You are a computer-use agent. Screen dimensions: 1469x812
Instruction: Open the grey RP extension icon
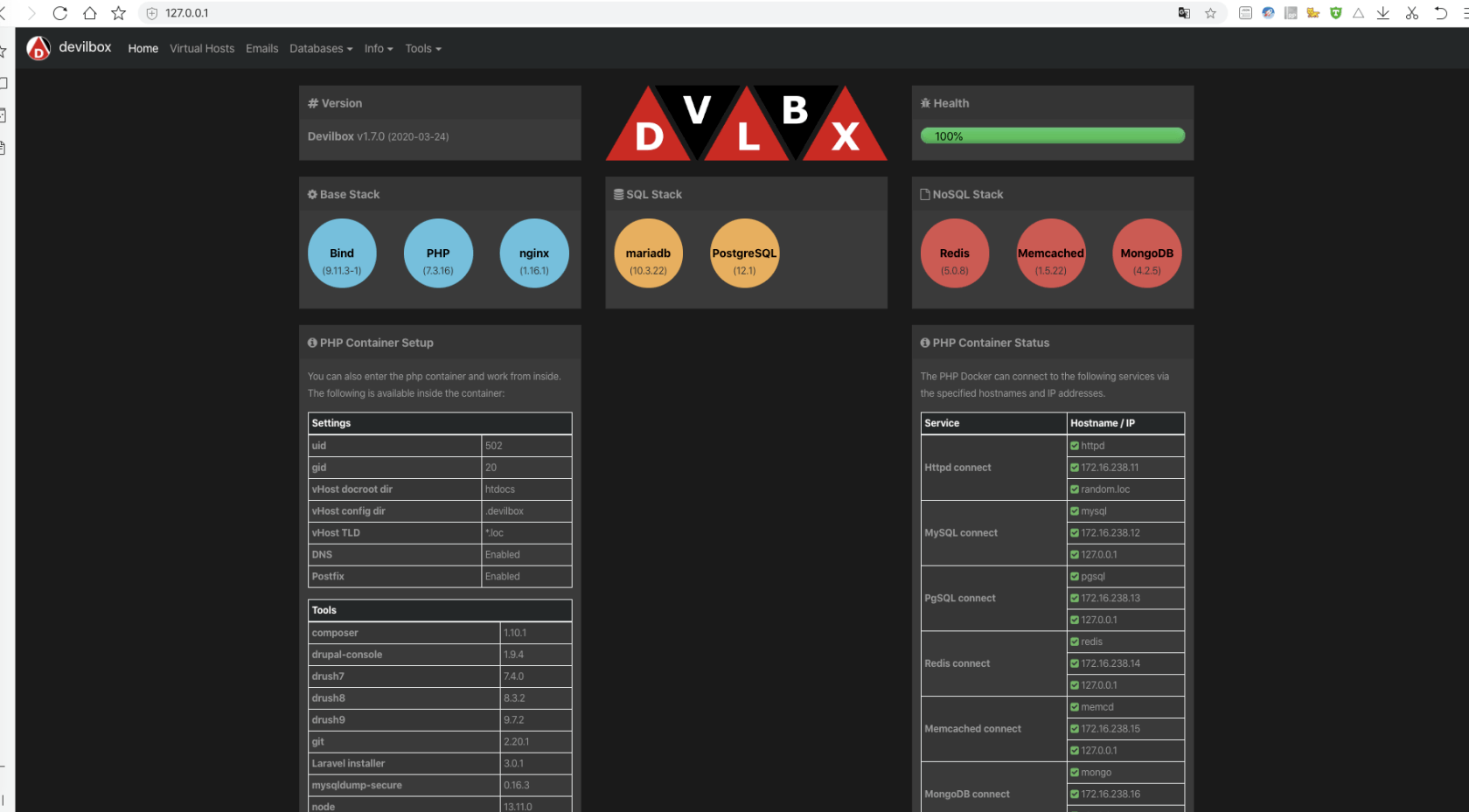click(x=1291, y=13)
